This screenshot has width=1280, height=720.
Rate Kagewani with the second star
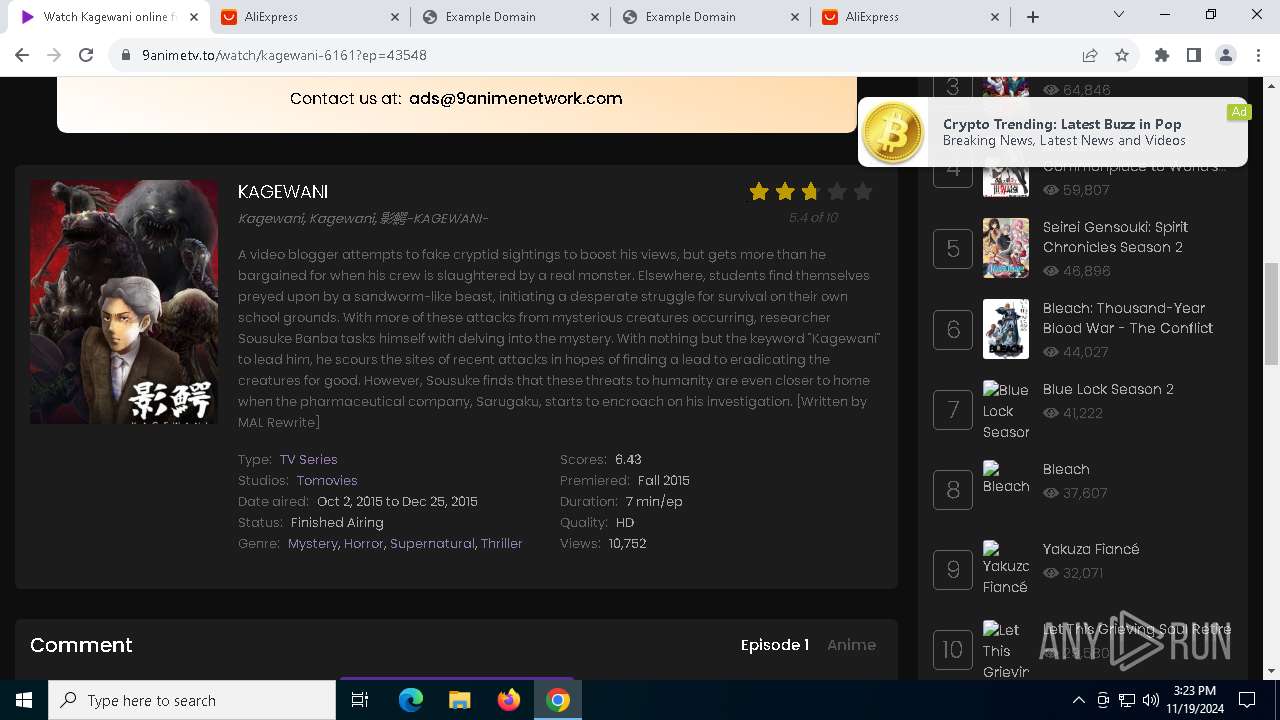tap(785, 191)
